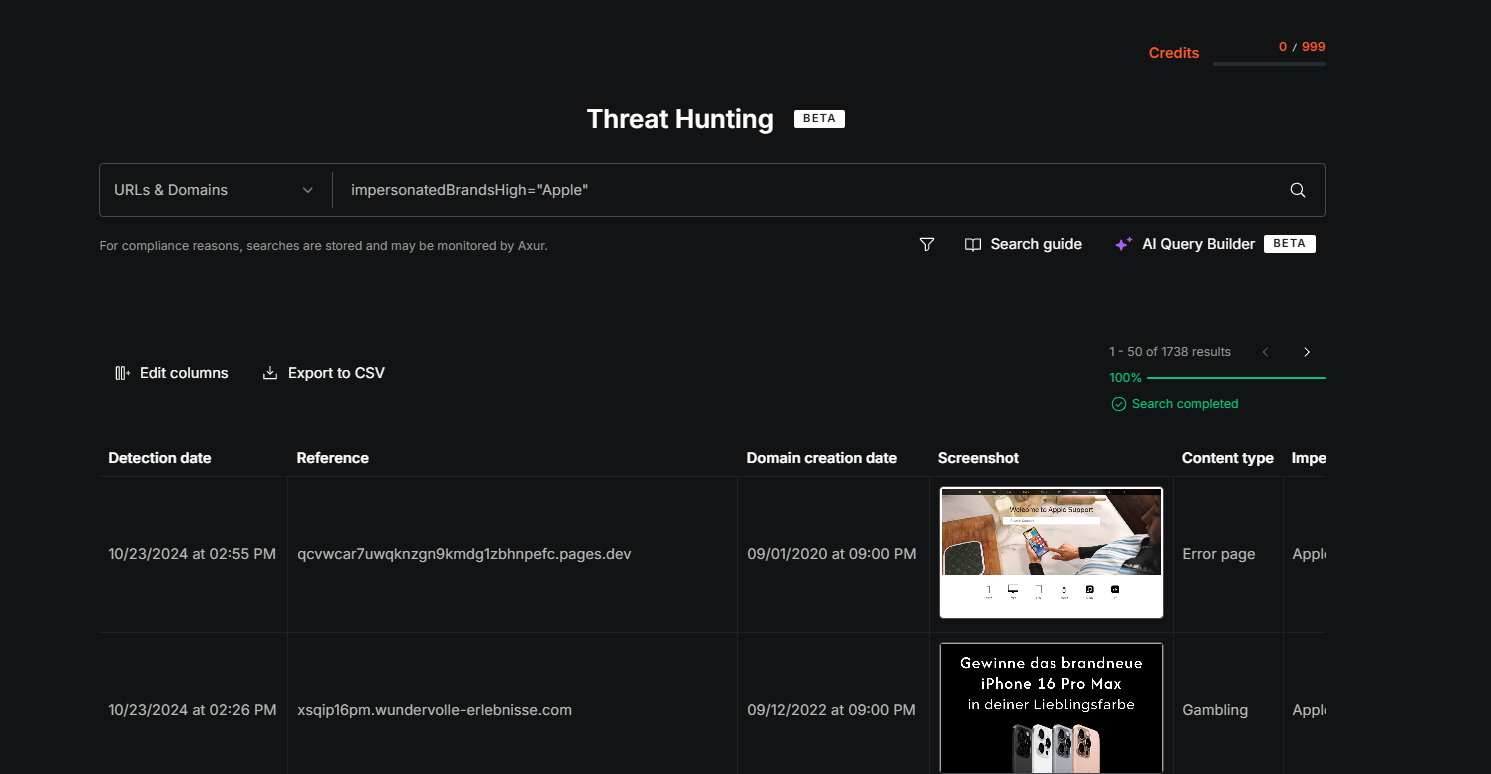Click Edit columns button
The image size is (1491, 774).
[x=171, y=373]
